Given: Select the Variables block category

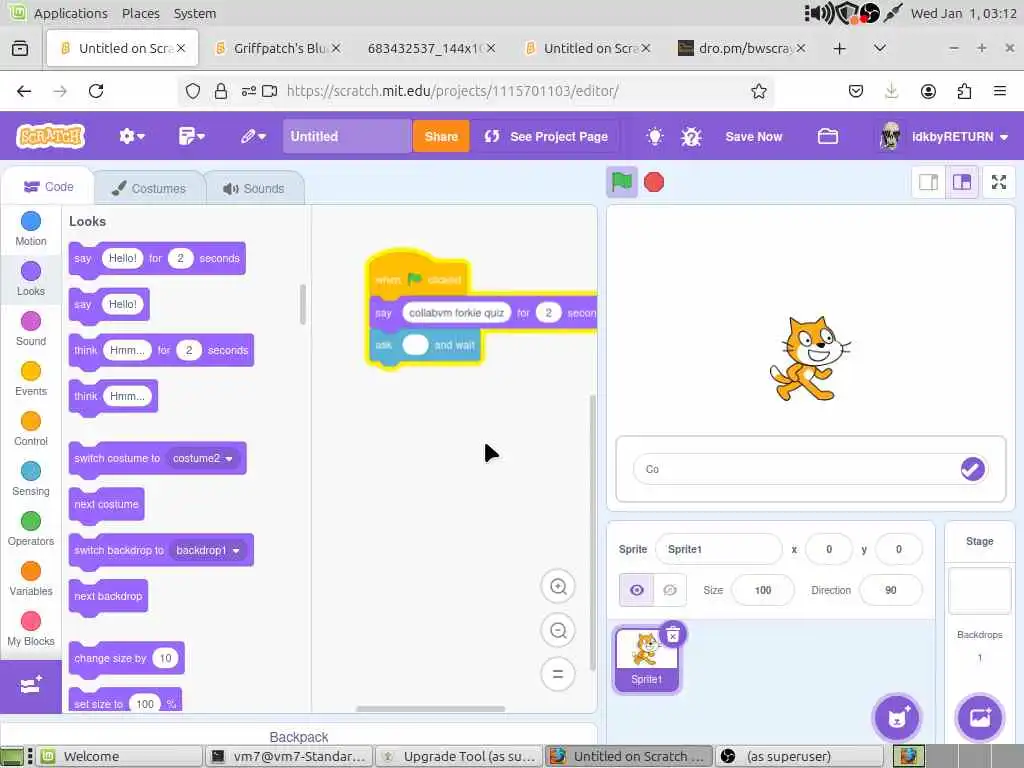Looking at the screenshot, I should [31, 579].
